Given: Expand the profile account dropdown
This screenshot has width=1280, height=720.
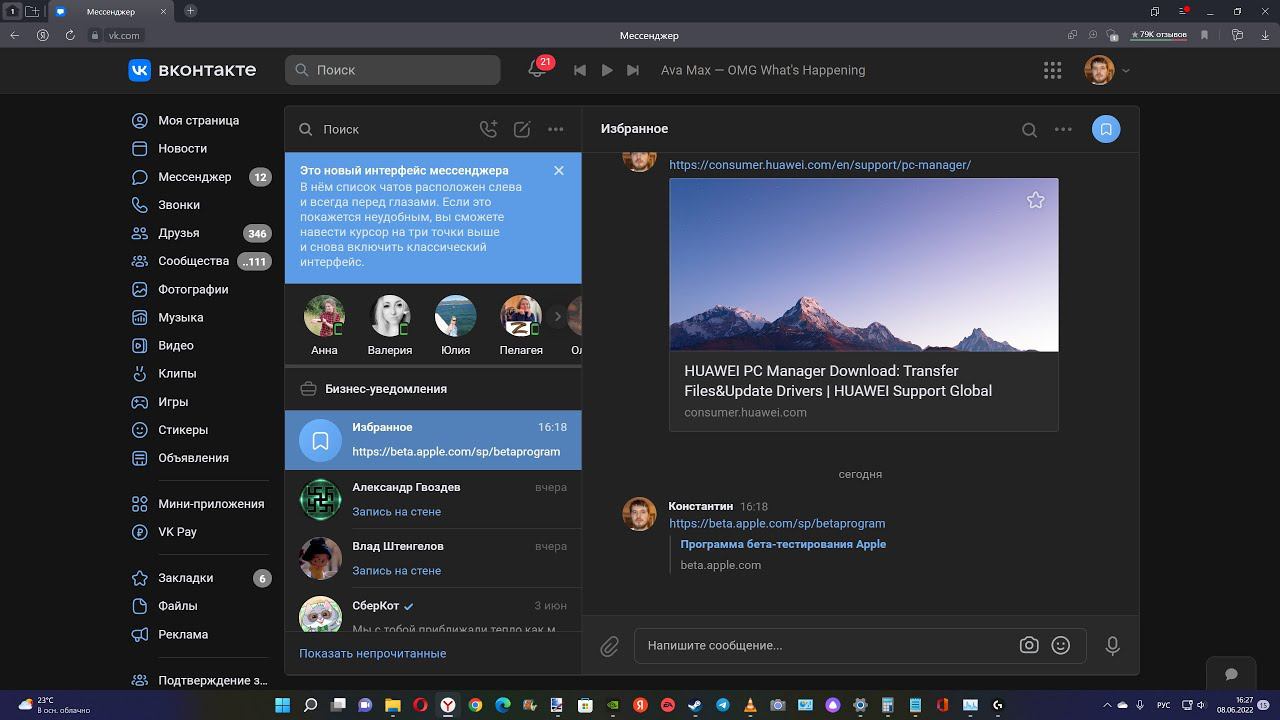Looking at the screenshot, I should pos(1126,70).
